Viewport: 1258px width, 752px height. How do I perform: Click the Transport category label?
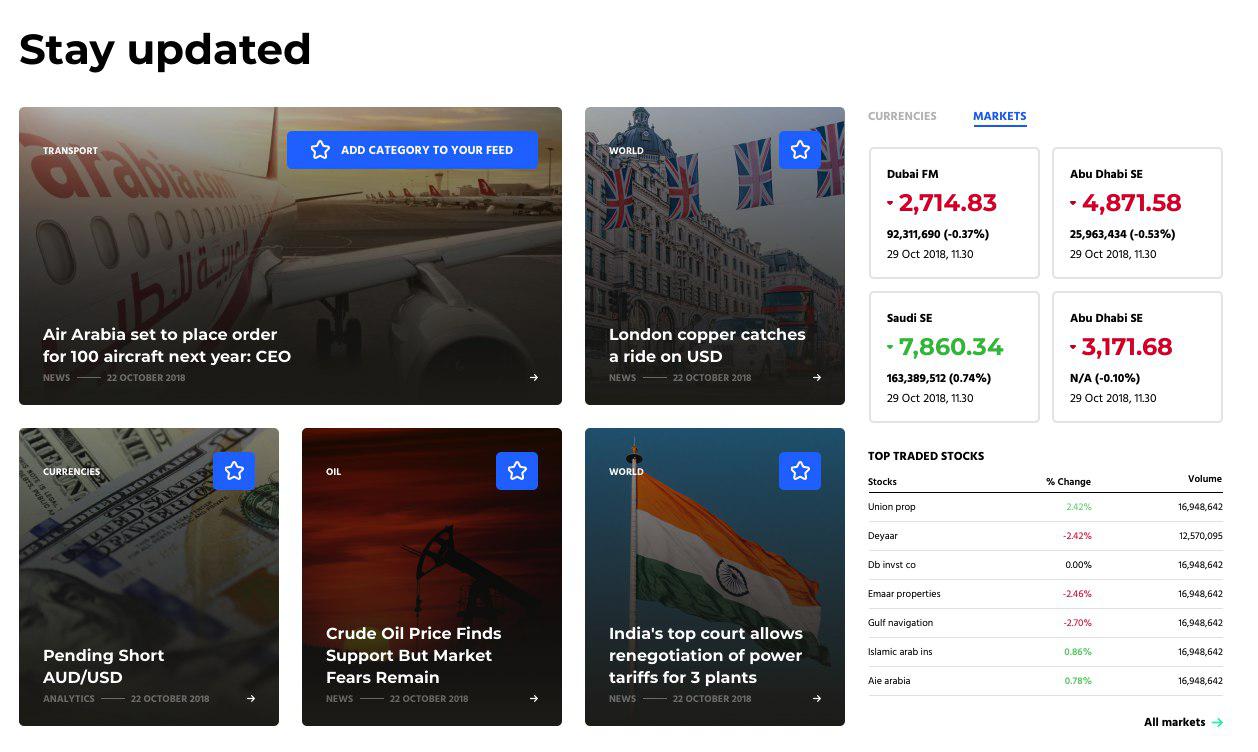coord(70,151)
